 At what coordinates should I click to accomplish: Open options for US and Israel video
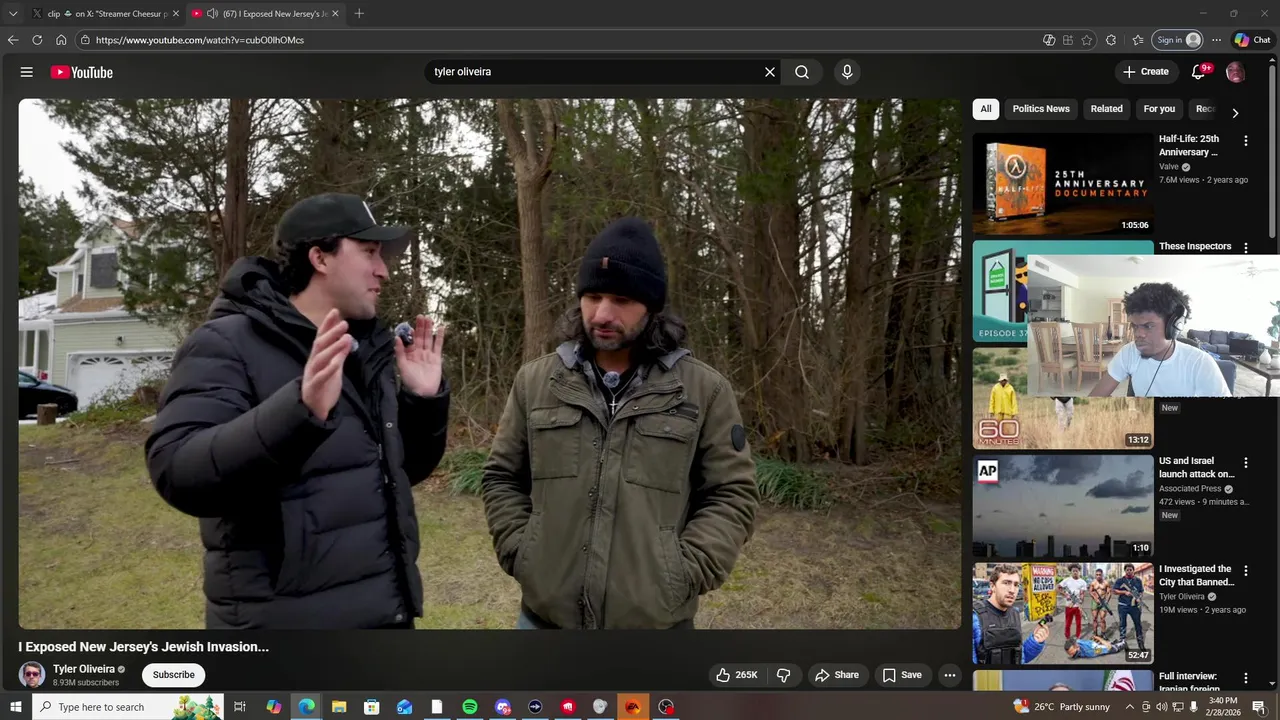tap(1246, 463)
